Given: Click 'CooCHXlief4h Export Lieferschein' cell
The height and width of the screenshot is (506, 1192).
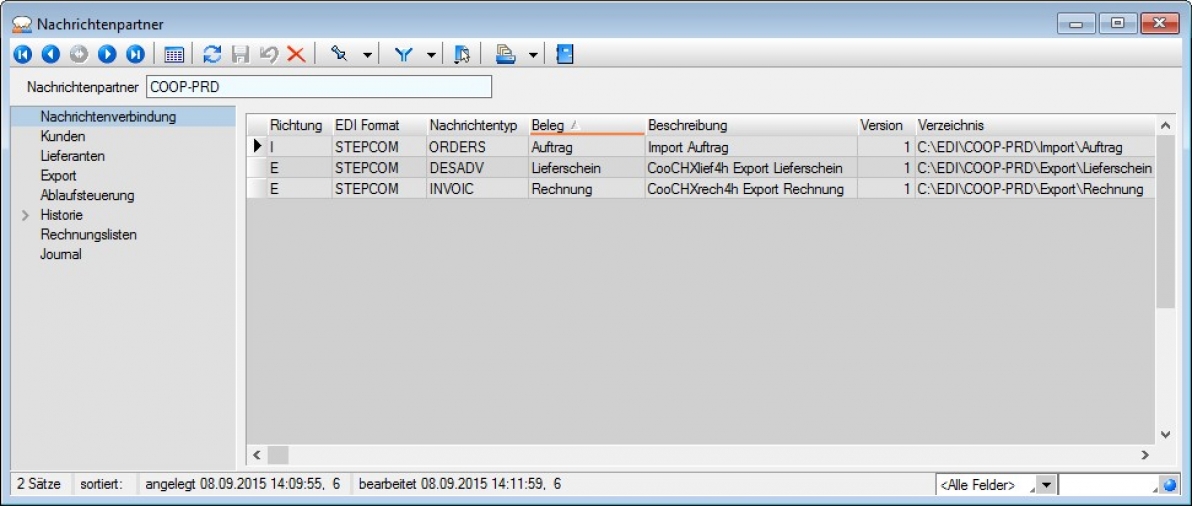Looking at the screenshot, I should pyautogui.click(x=751, y=168).
